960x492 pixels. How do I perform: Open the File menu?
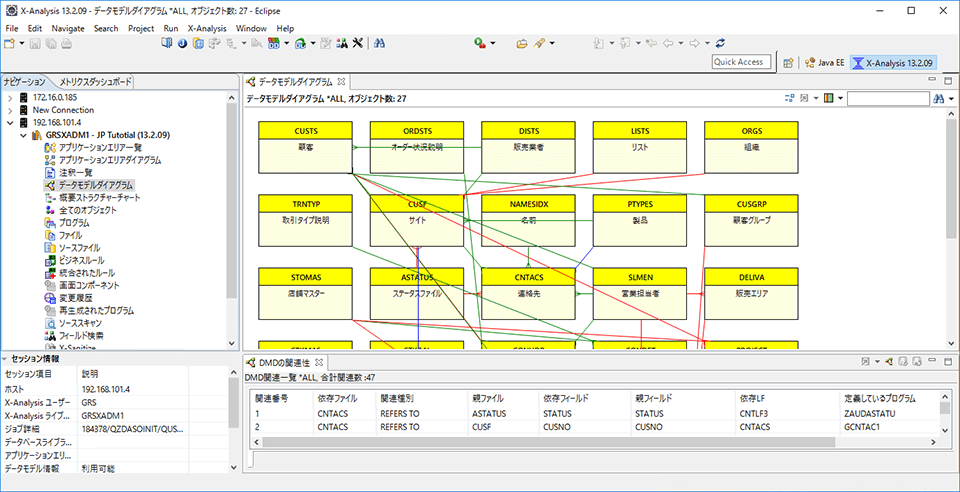12,28
